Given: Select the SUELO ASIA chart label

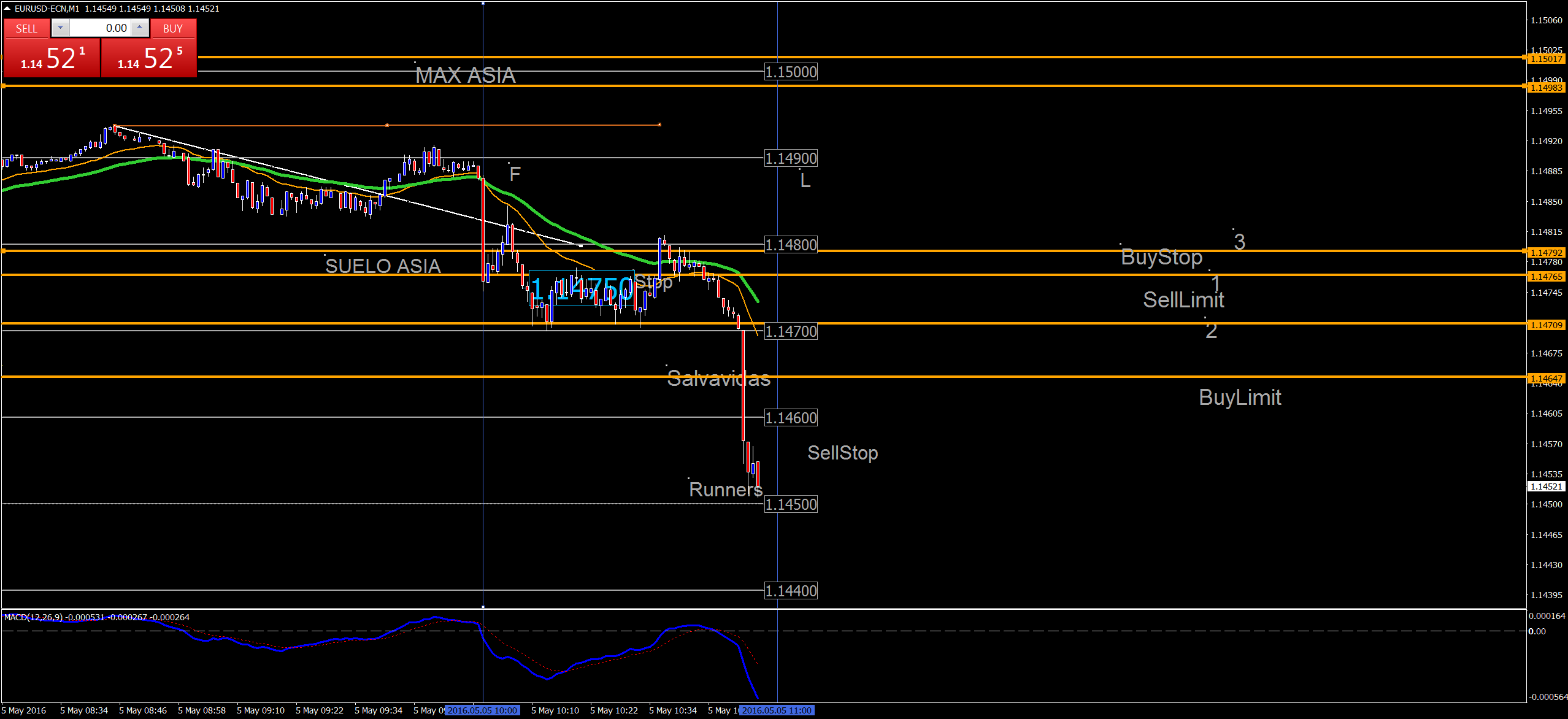Looking at the screenshot, I should click(383, 266).
